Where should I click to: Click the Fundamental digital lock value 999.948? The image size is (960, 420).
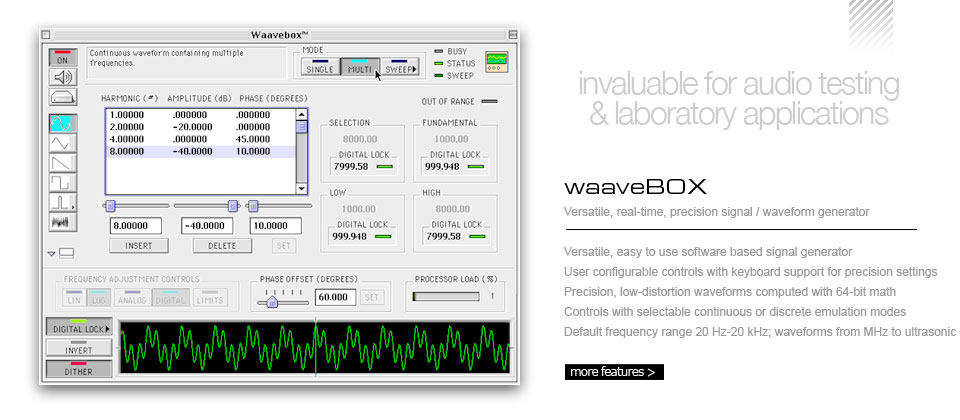(x=442, y=166)
